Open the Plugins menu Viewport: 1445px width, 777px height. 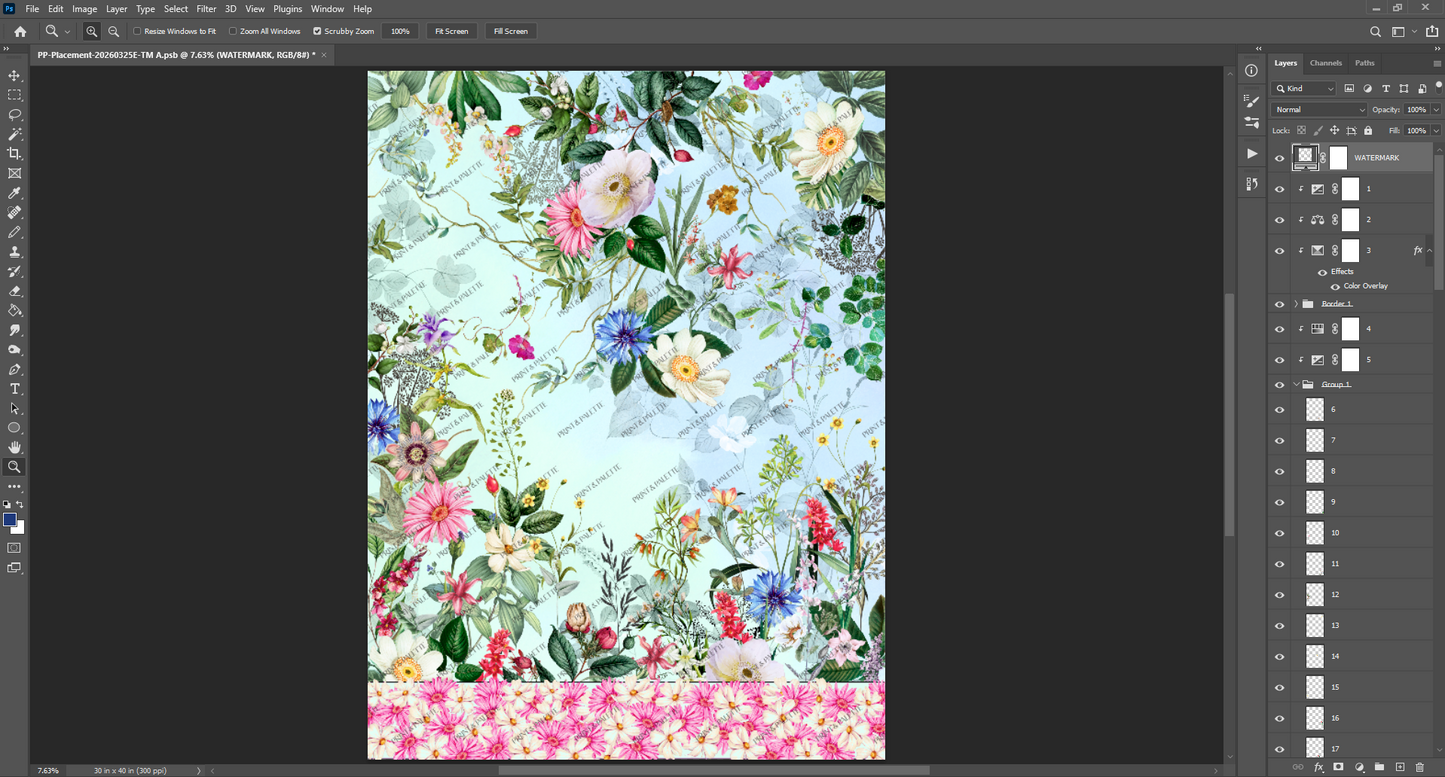(x=288, y=9)
